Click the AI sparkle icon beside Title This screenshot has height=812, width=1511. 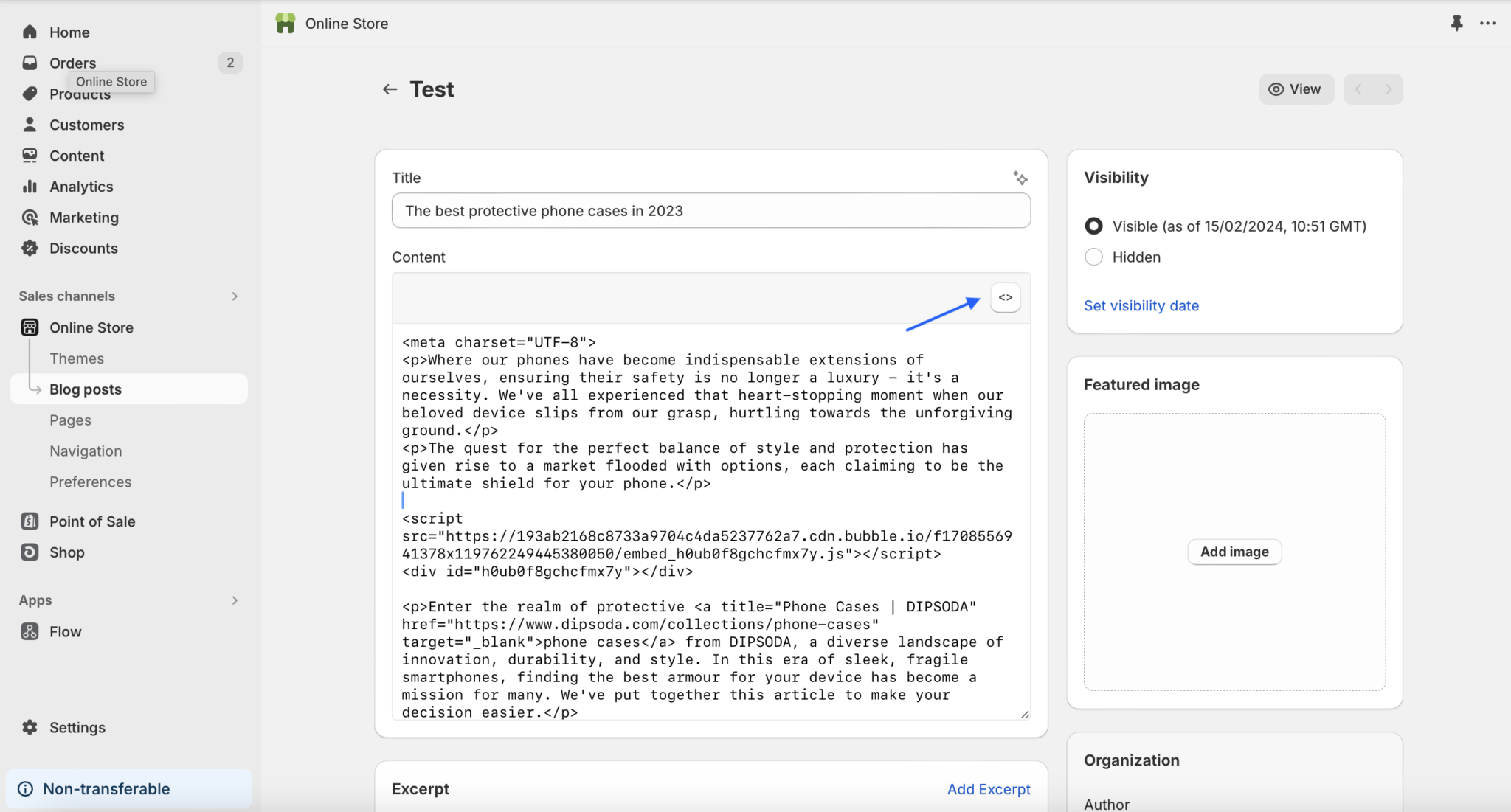tap(1020, 178)
